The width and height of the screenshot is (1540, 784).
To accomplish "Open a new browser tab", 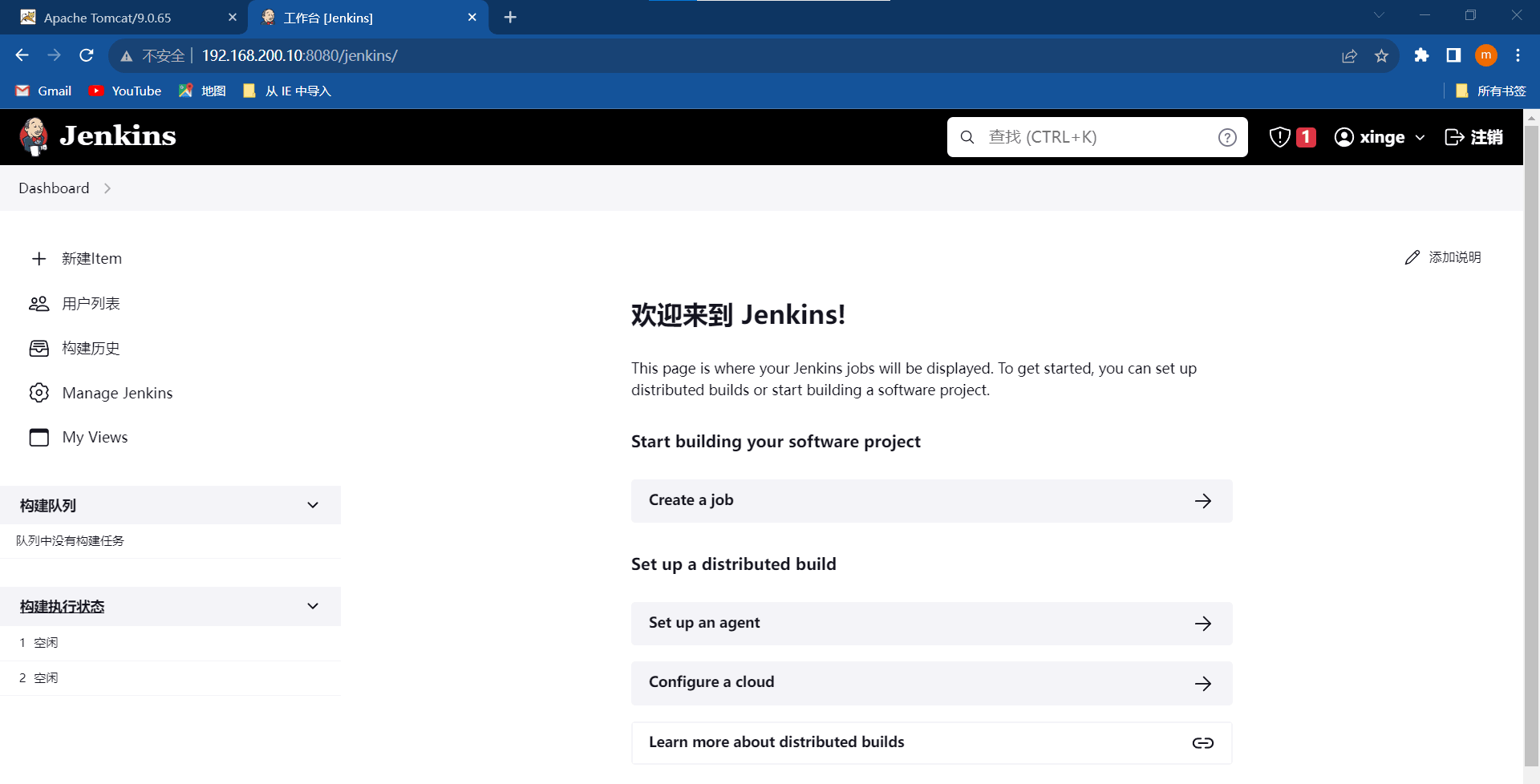I will coord(510,18).
